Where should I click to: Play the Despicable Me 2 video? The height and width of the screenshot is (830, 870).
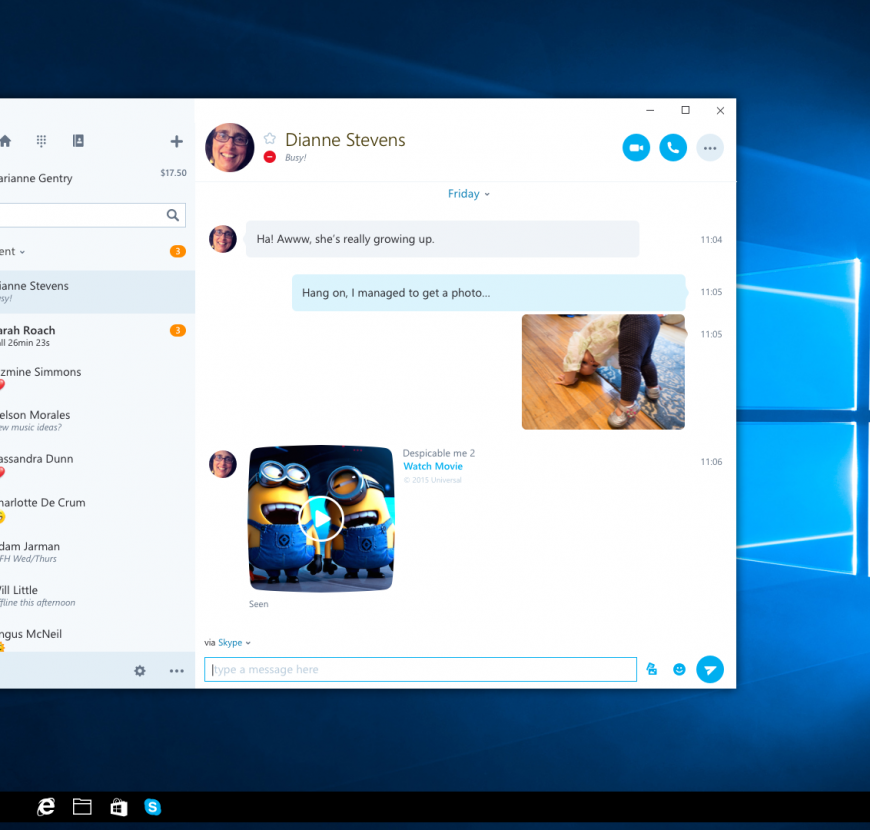click(x=321, y=519)
